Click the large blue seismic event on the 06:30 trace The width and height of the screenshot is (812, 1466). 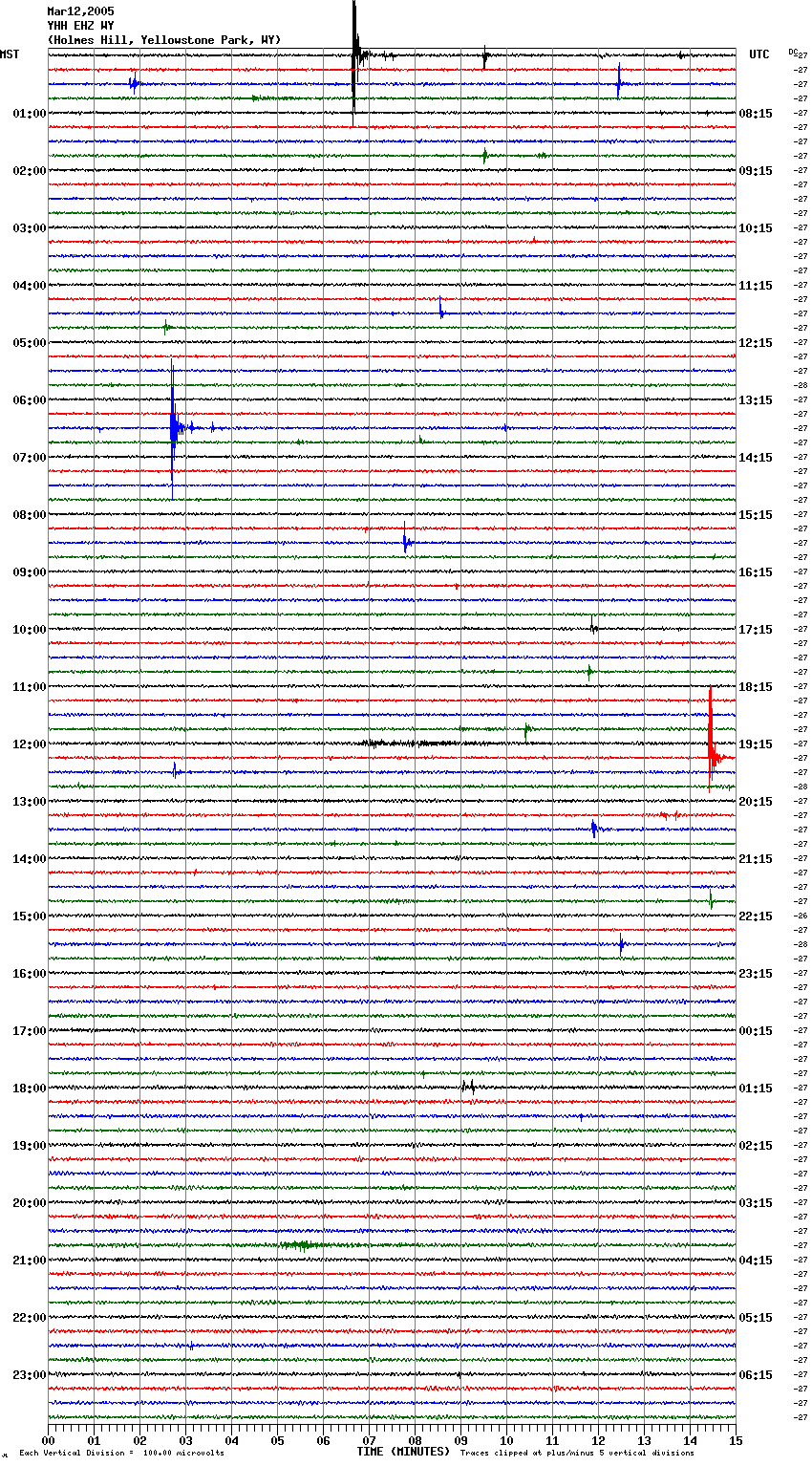pyautogui.click(x=173, y=428)
